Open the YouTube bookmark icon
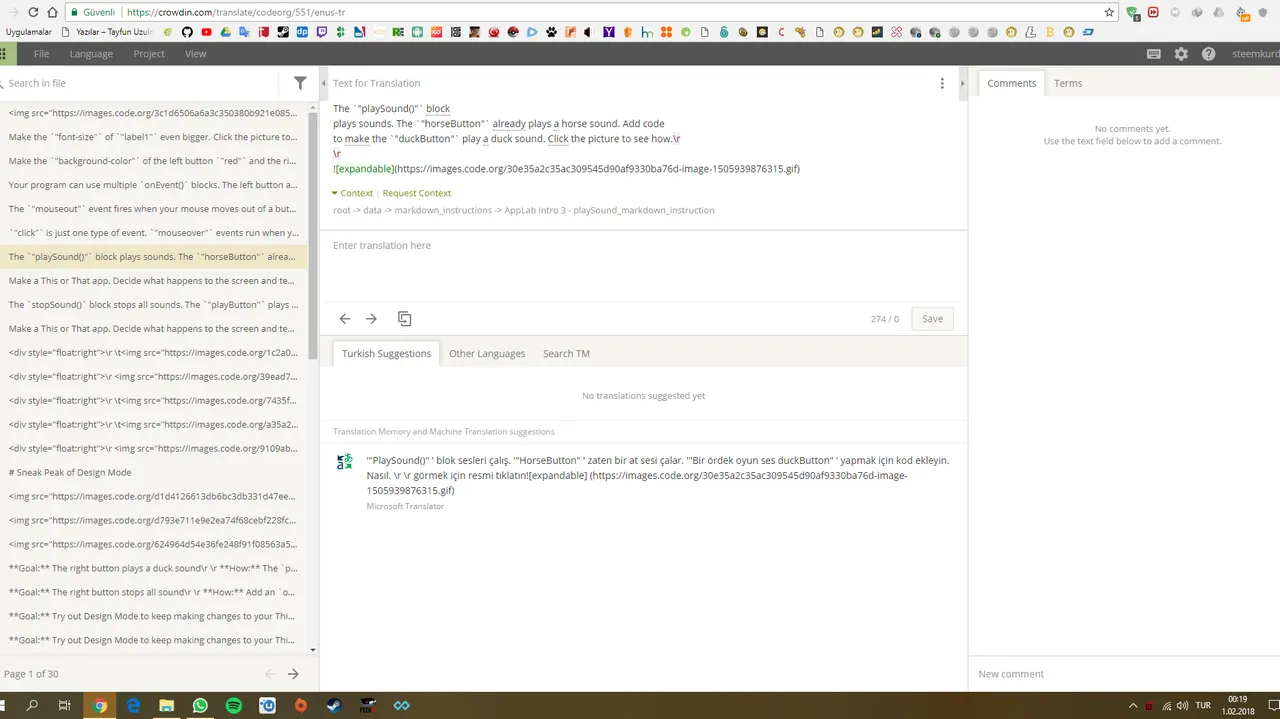1280x719 pixels. coord(206,32)
